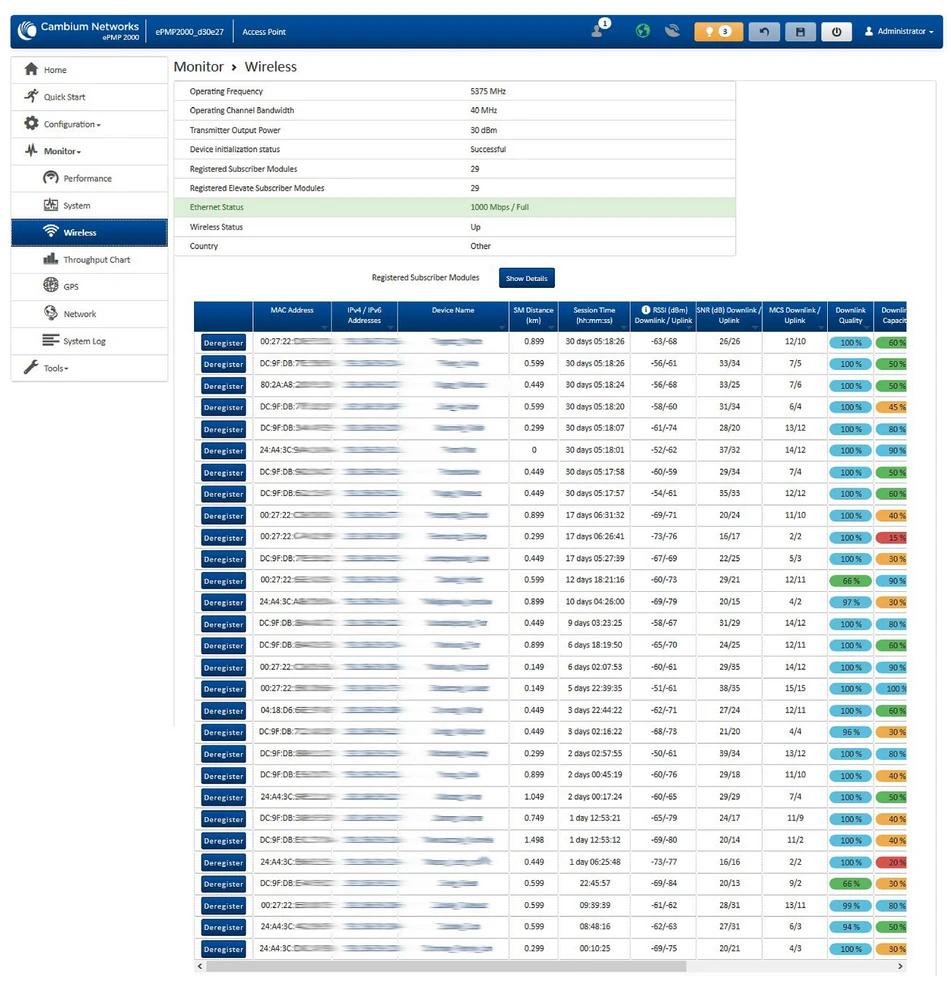Viewport: 952px width, 1000px height.
Task: Open the Performance monitor page
Action: pos(87,179)
